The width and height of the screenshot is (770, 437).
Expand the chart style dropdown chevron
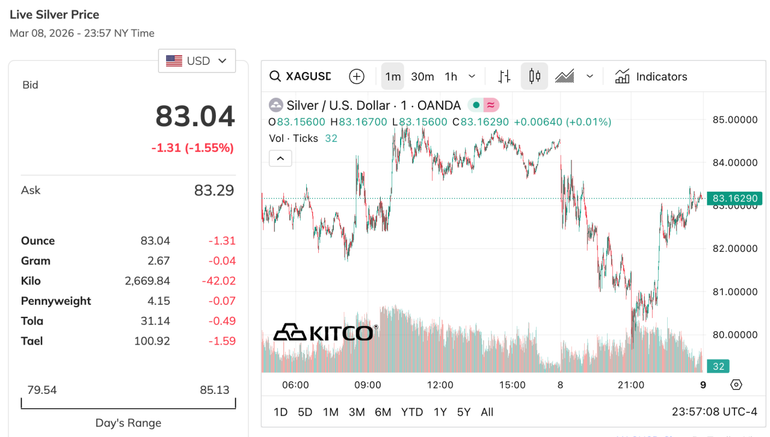pyautogui.click(x=590, y=76)
